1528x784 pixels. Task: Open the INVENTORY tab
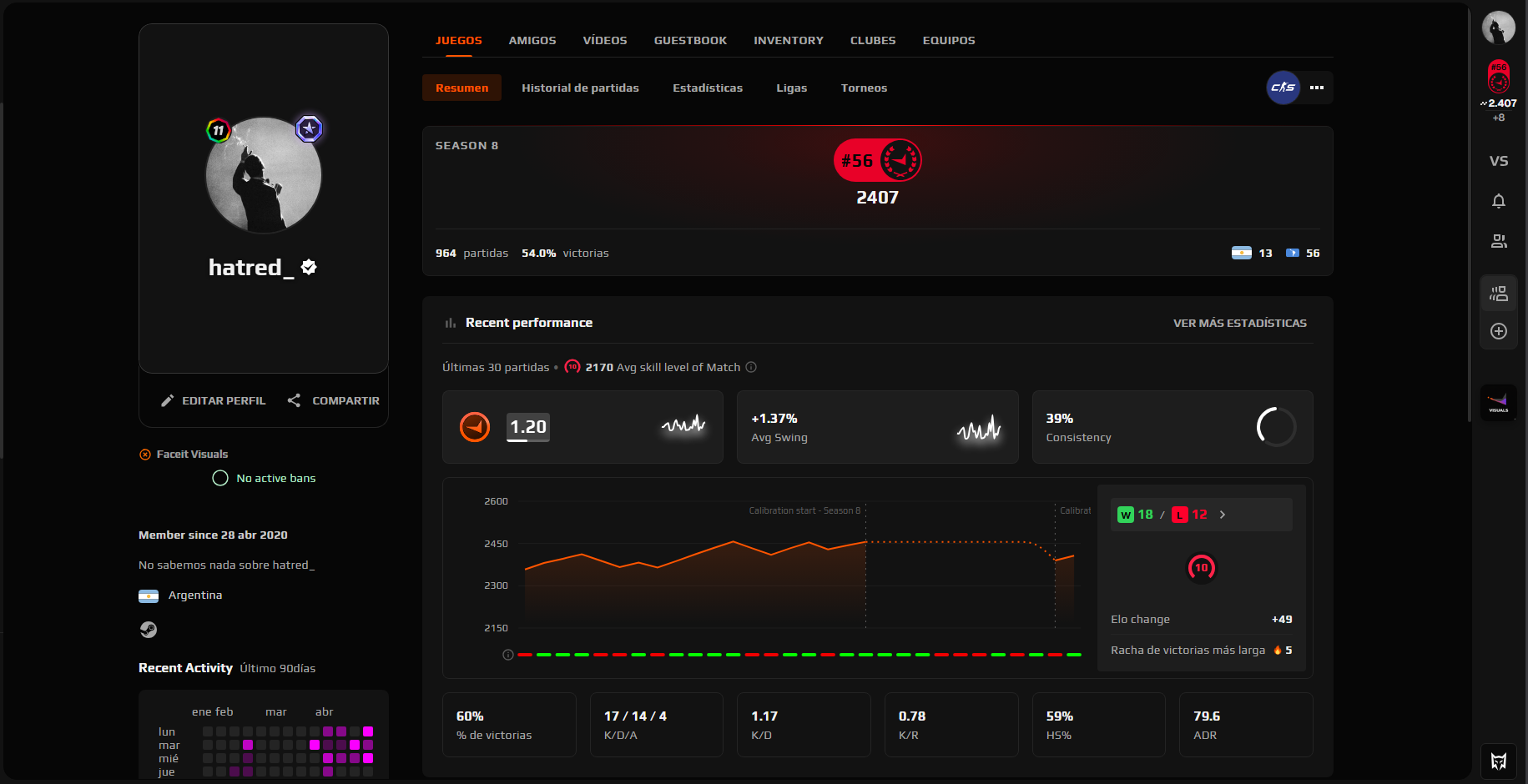(789, 40)
